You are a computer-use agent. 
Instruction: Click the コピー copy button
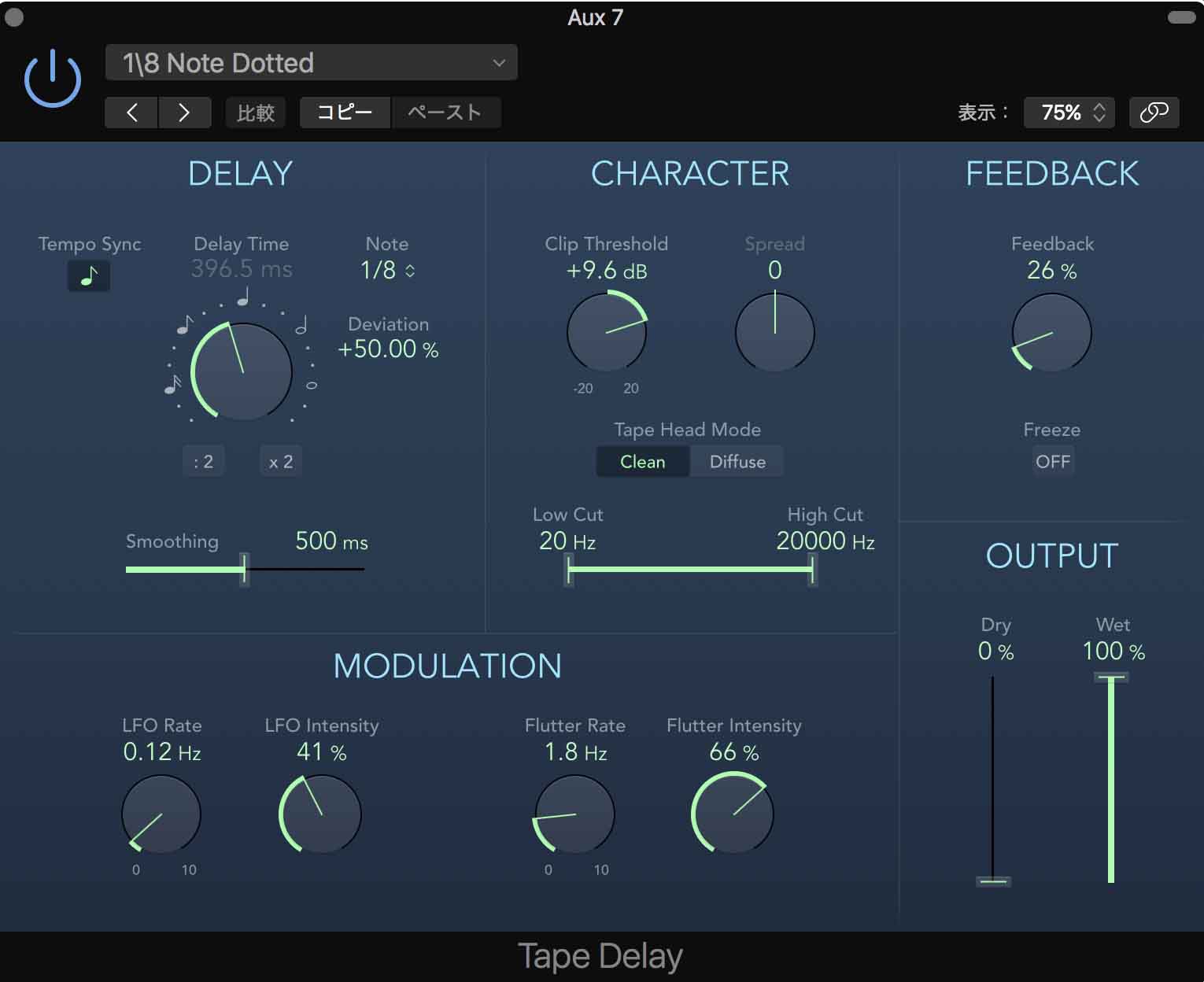[345, 113]
